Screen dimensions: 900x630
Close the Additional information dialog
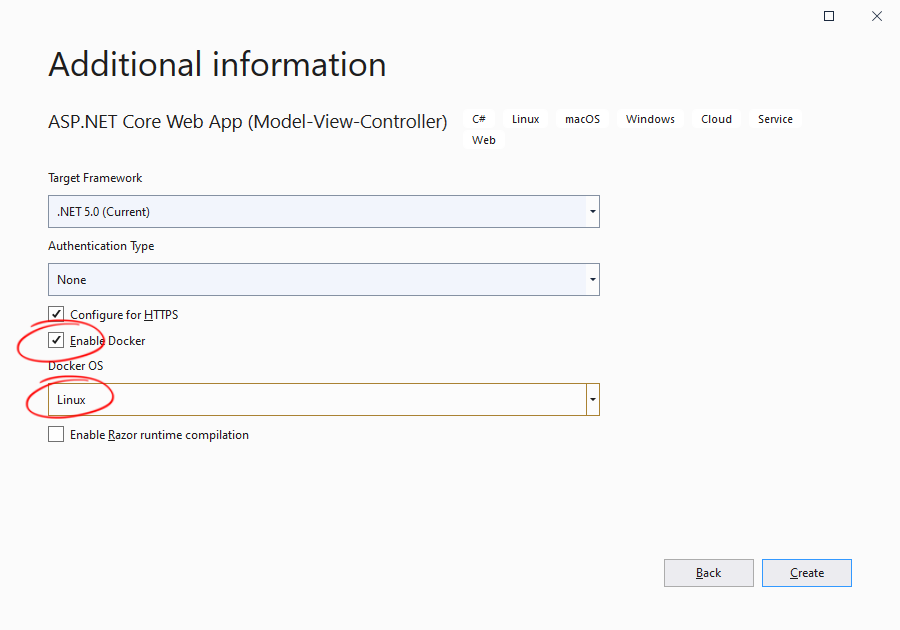(876, 16)
